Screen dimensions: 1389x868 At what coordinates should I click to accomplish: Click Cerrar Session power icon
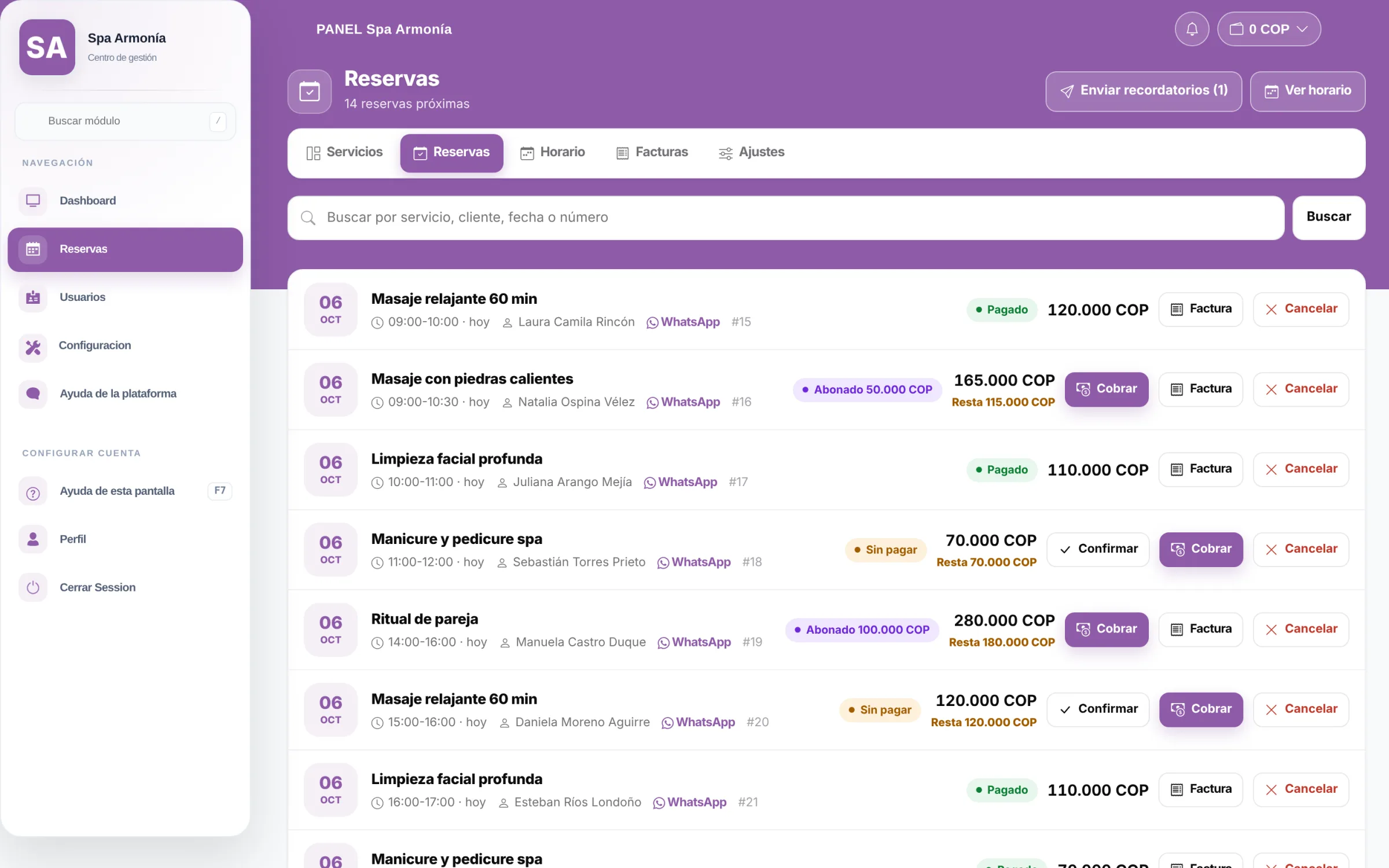(33, 587)
